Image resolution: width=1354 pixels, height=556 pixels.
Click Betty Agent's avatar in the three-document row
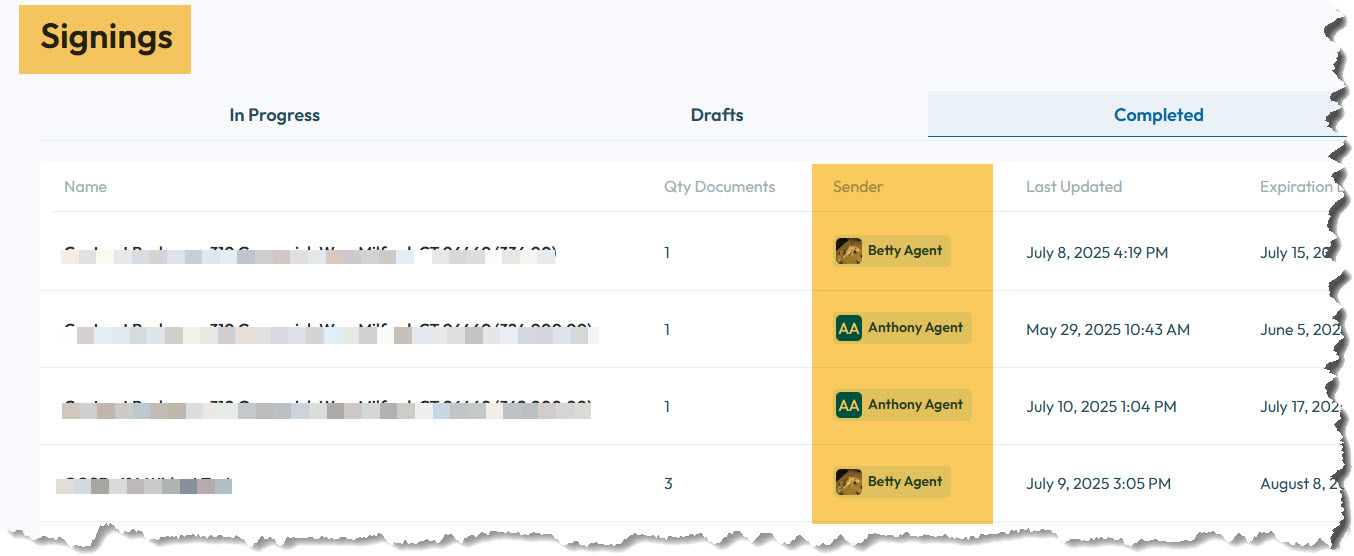(848, 482)
